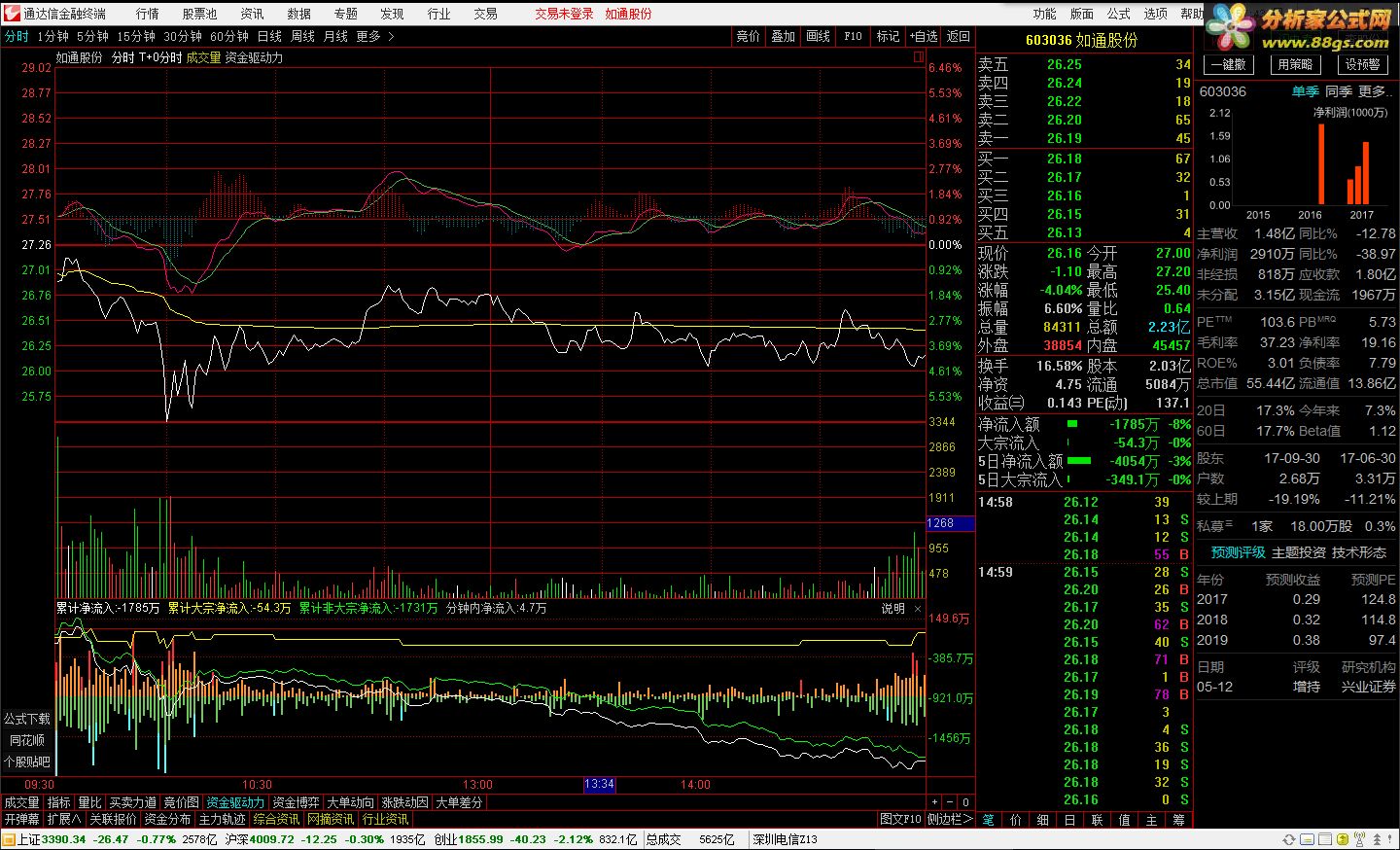Open the 发现 menu
The width and height of the screenshot is (1400, 850).
pos(392,14)
